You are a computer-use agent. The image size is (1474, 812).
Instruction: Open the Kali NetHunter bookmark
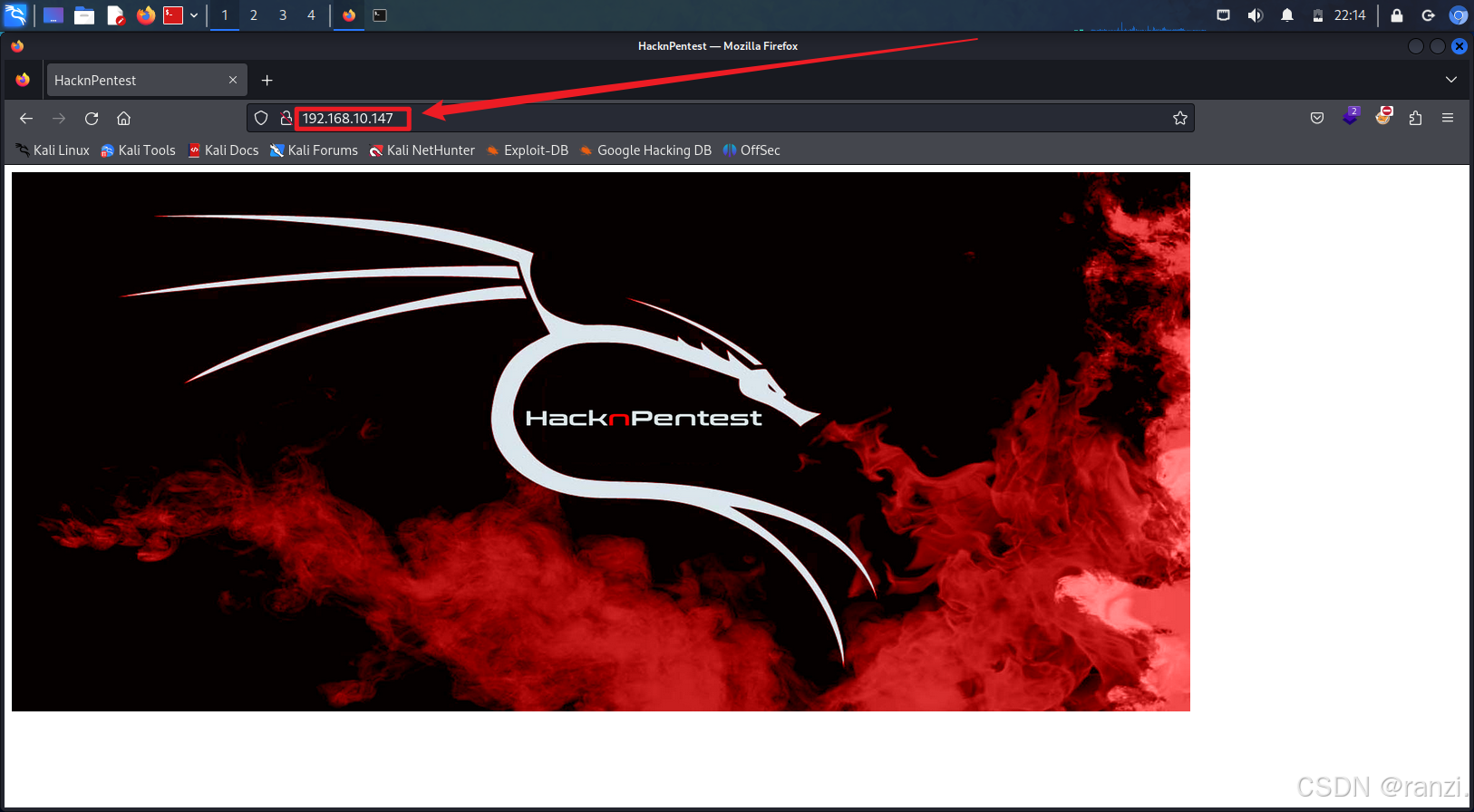click(422, 150)
